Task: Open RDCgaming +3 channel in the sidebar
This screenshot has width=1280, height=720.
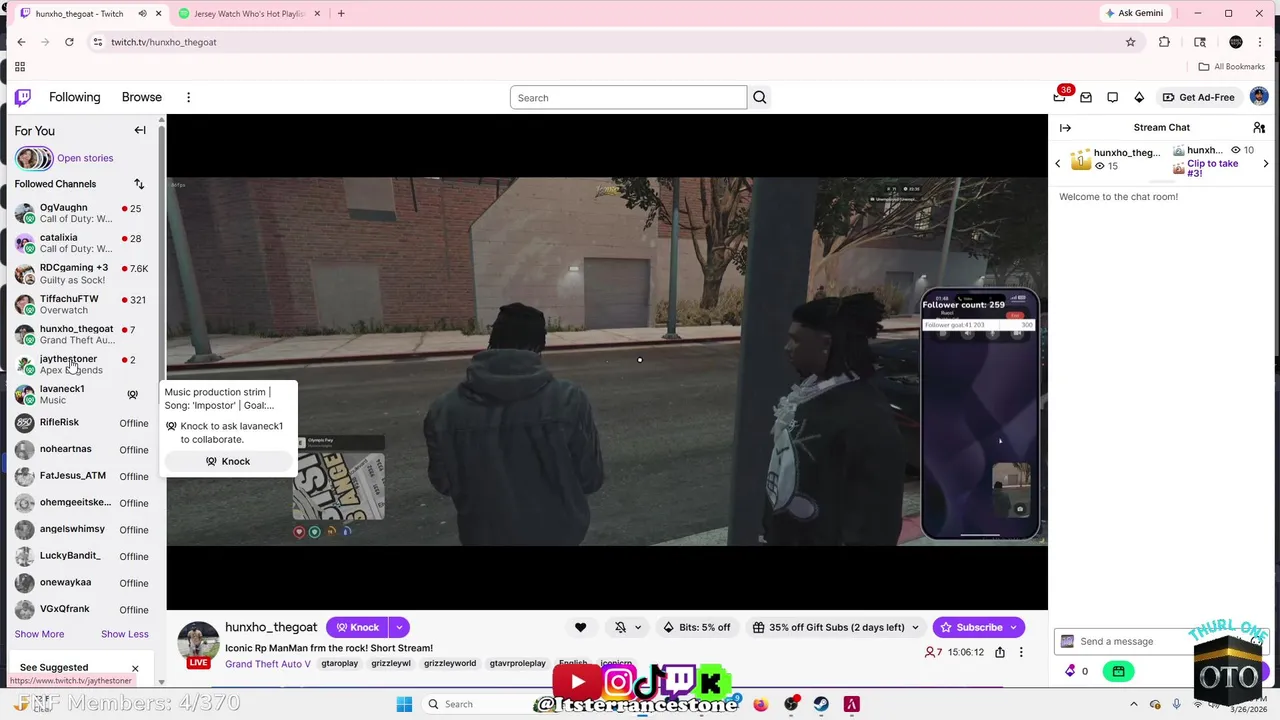Action: pos(83,273)
